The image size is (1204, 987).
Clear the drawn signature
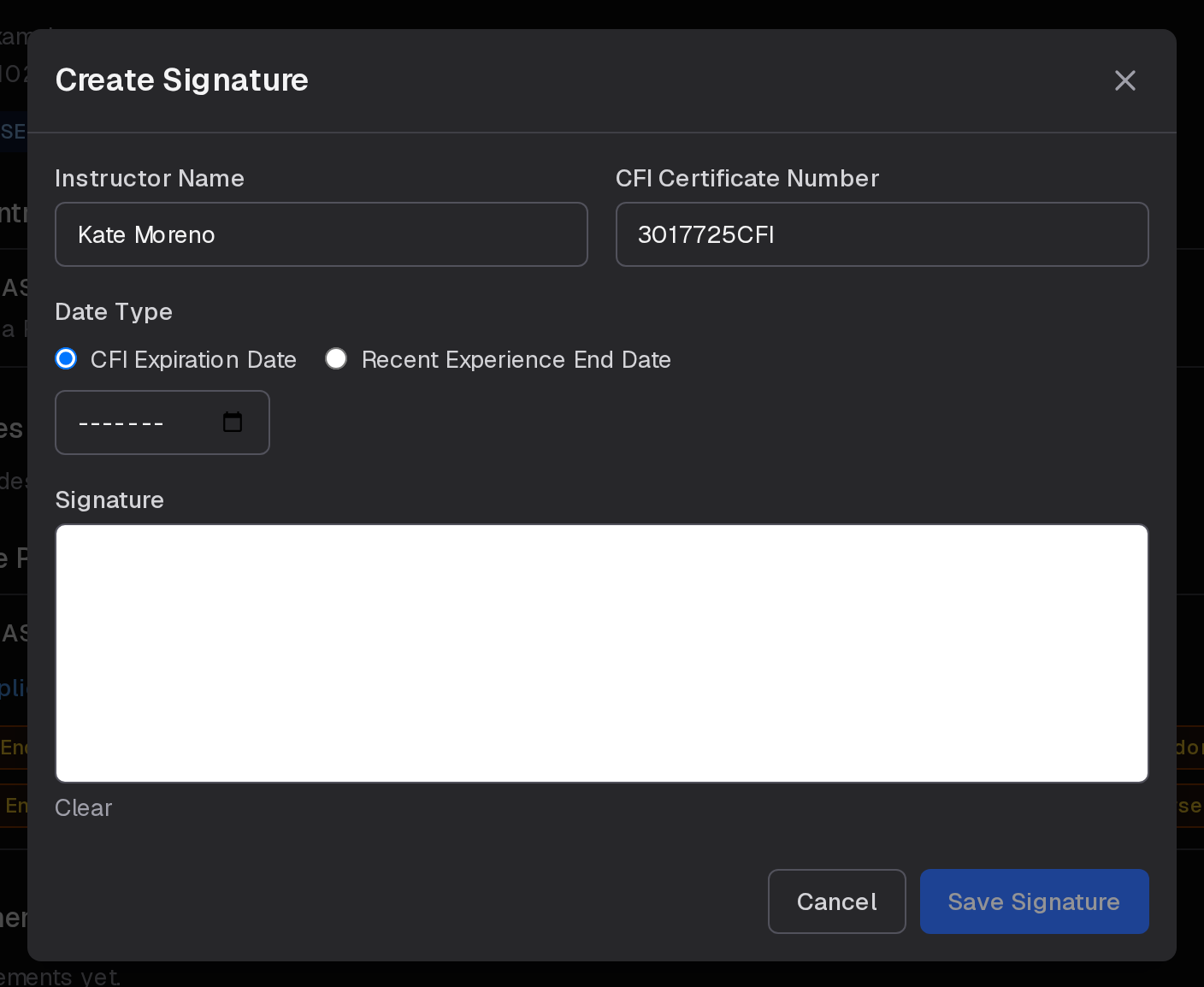pyautogui.click(x=84, y=808)
